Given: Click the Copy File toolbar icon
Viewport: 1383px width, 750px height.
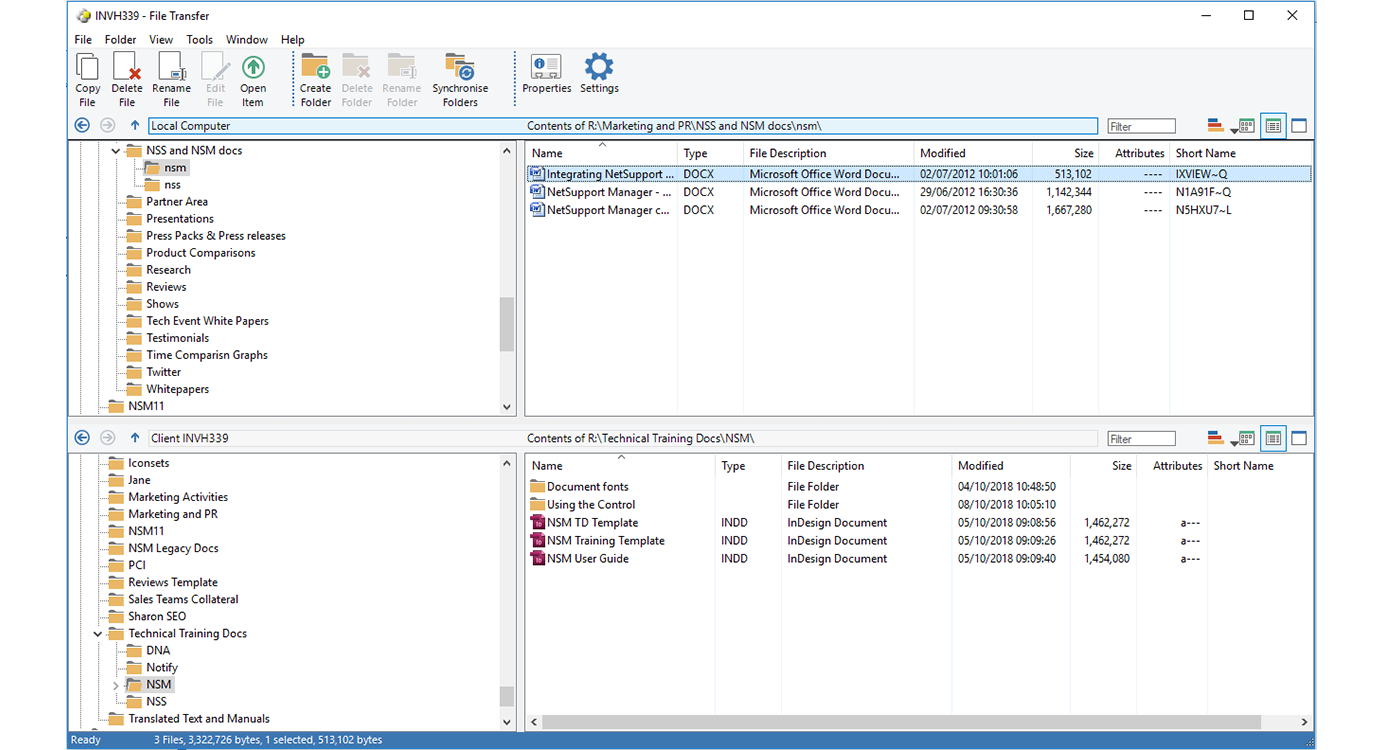Looking at the screenshot, I should pyautogui.click(x=87, y=69).
